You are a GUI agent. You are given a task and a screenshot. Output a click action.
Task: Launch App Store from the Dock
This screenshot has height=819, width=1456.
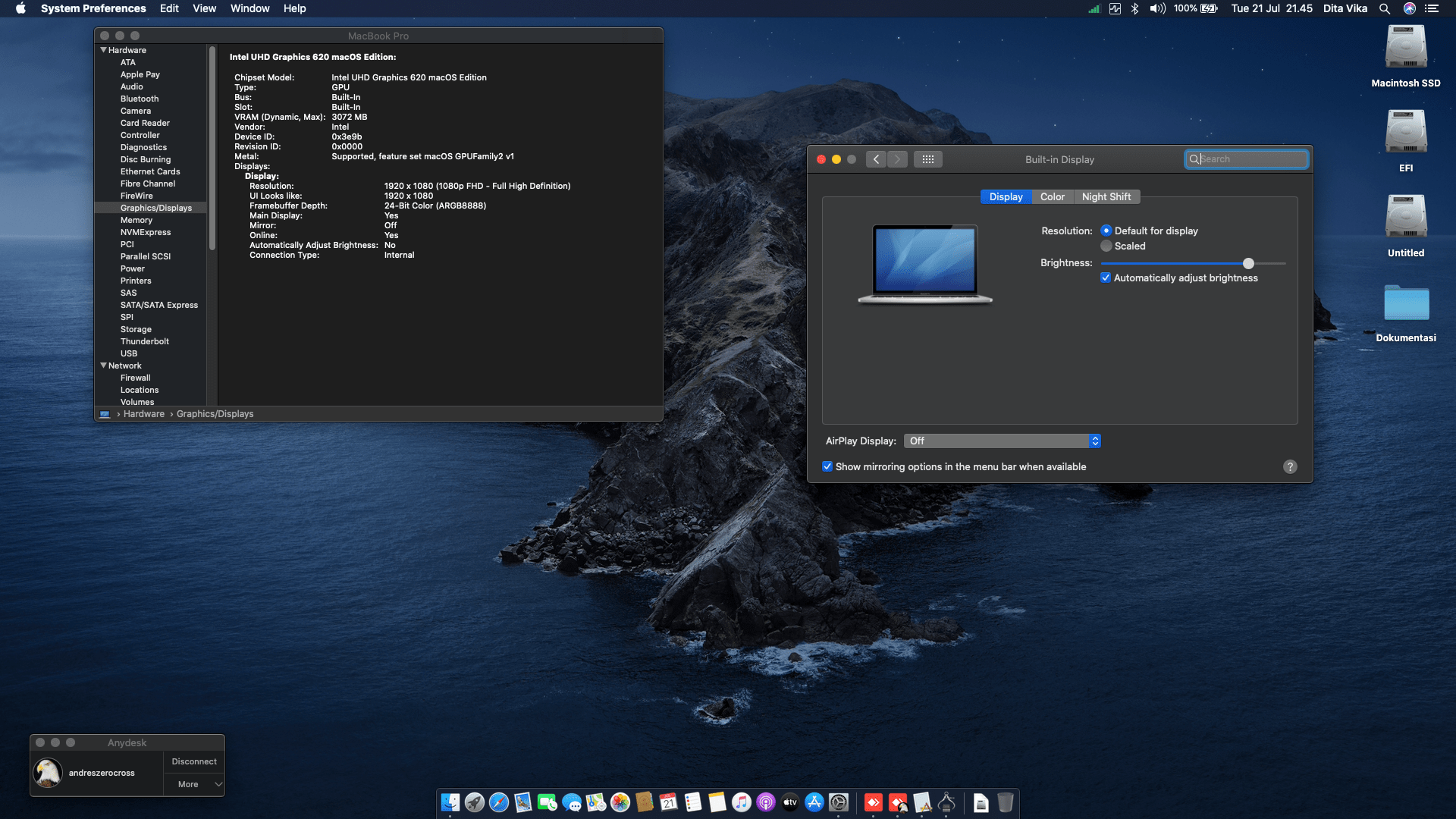pos(814,802)
